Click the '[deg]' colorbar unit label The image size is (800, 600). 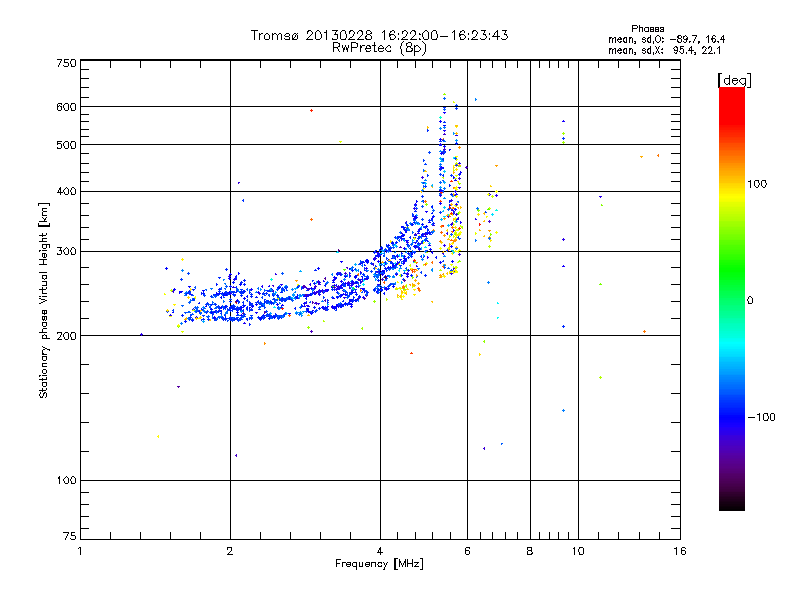(x=734, y=80)
